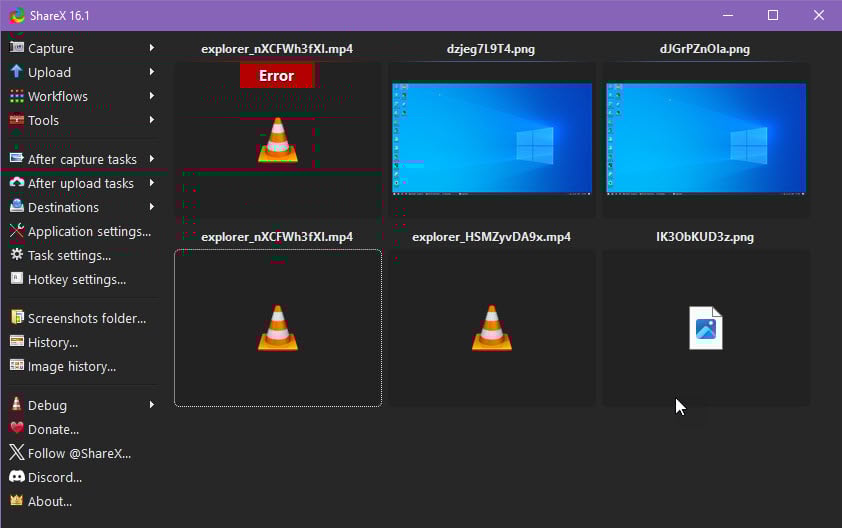Expand the Tools submenu arrow
Image resolution: width=842 pixels, height=528 pixels.
tap(152, 120)
